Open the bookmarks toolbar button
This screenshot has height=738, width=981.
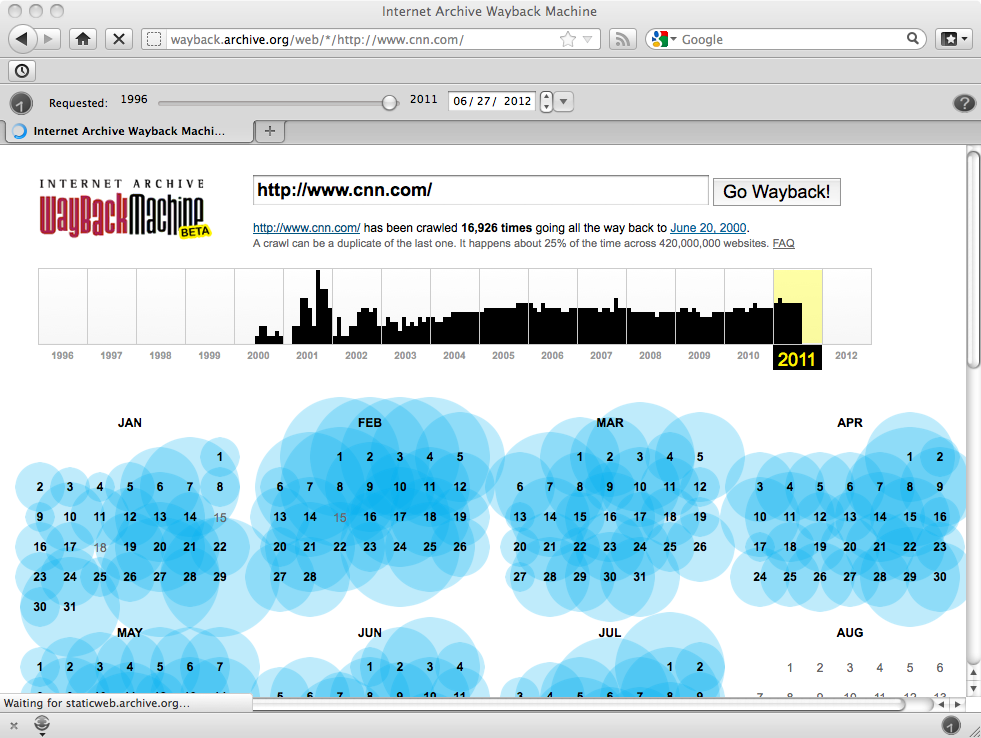pyautogui.click(x=954, y=39)
